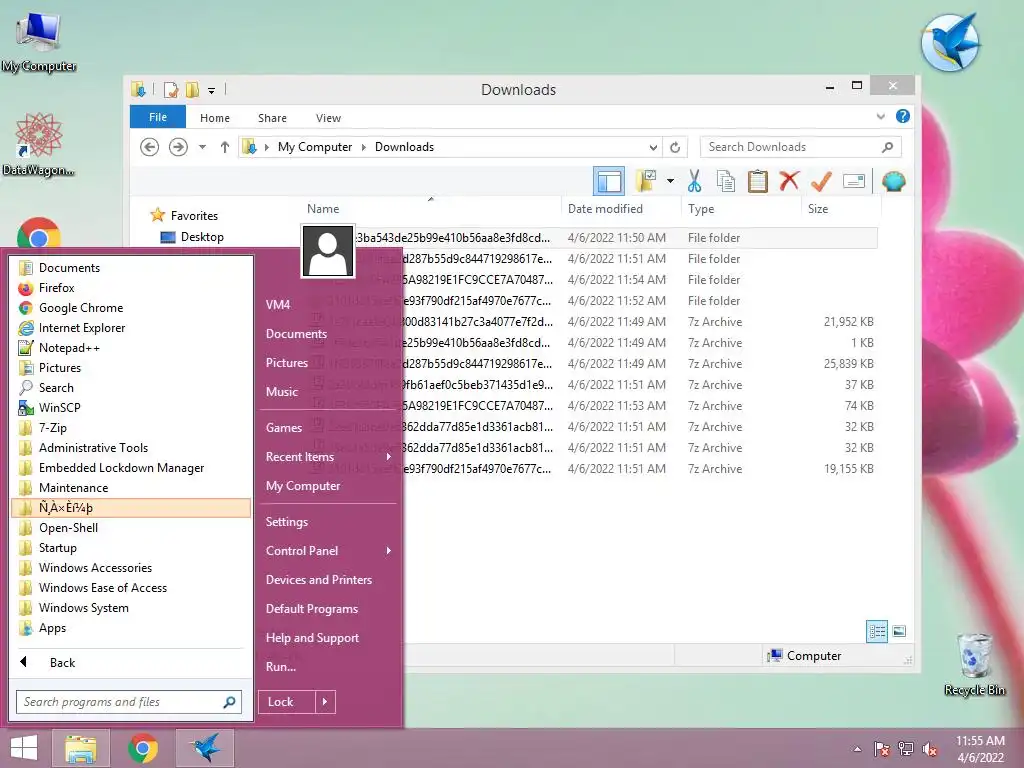This screenshot has width=1024, height=768.
Task: Select Desktop under Favorites
Action: pos(202,237)
